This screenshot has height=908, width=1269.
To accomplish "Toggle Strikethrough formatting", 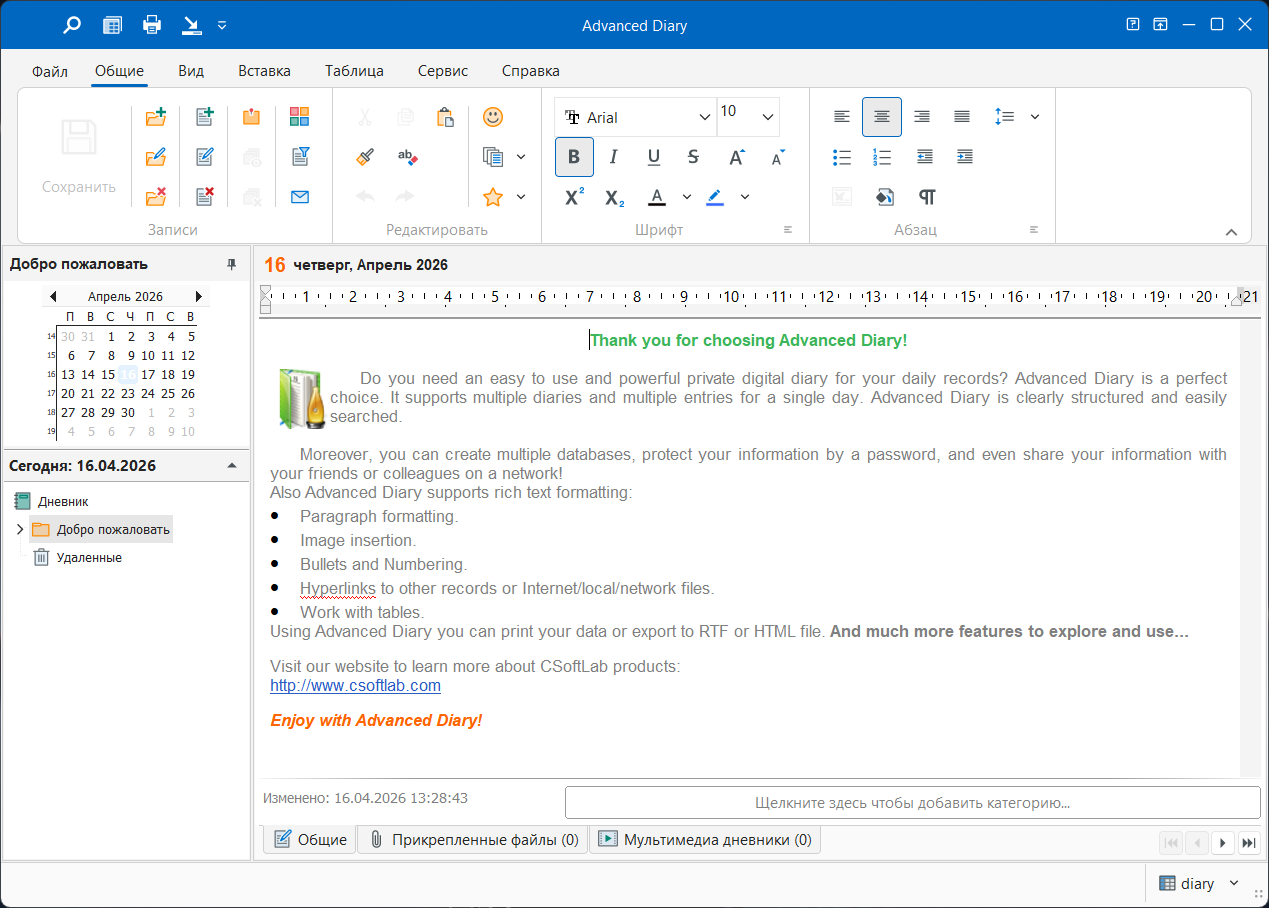I will [x=694, y=157].
